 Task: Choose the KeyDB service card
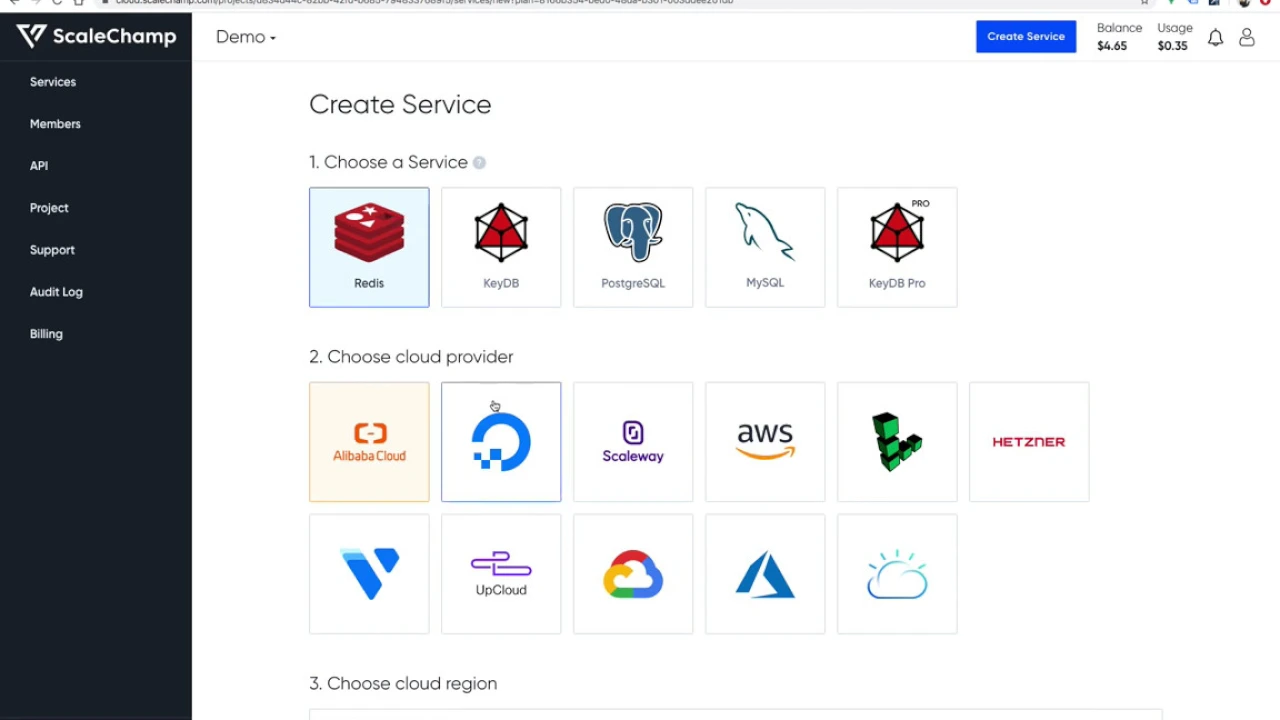tap(501, 247)
